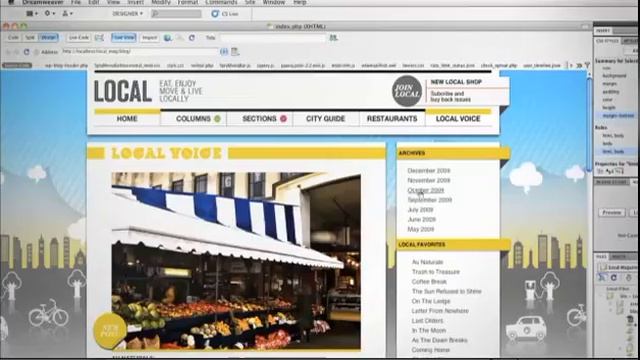Viewport: 640px width, 360px height.
Task: Click the pink dot beside SECTIONS
Action: 283,119
